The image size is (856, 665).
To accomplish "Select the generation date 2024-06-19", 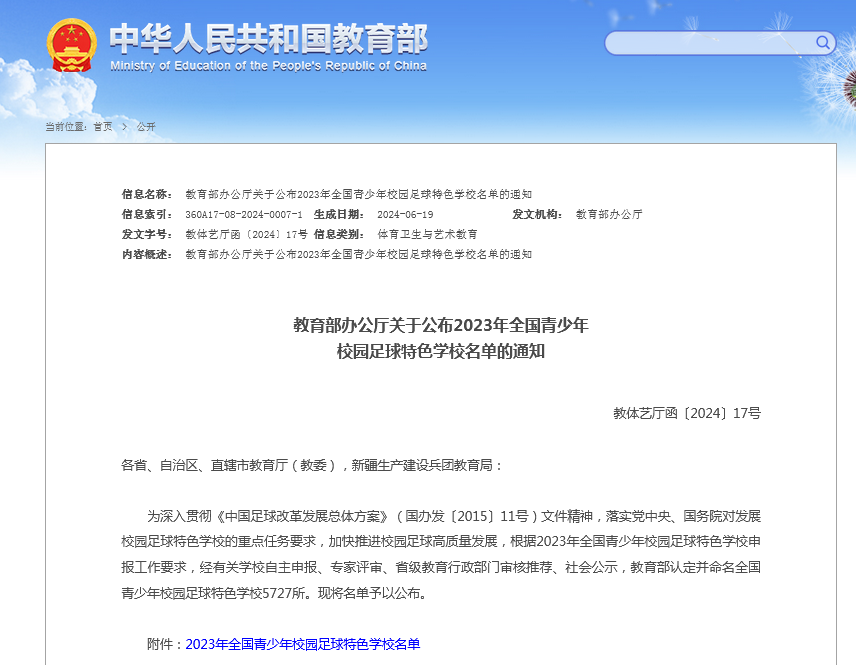I will (x=405, y=215).
